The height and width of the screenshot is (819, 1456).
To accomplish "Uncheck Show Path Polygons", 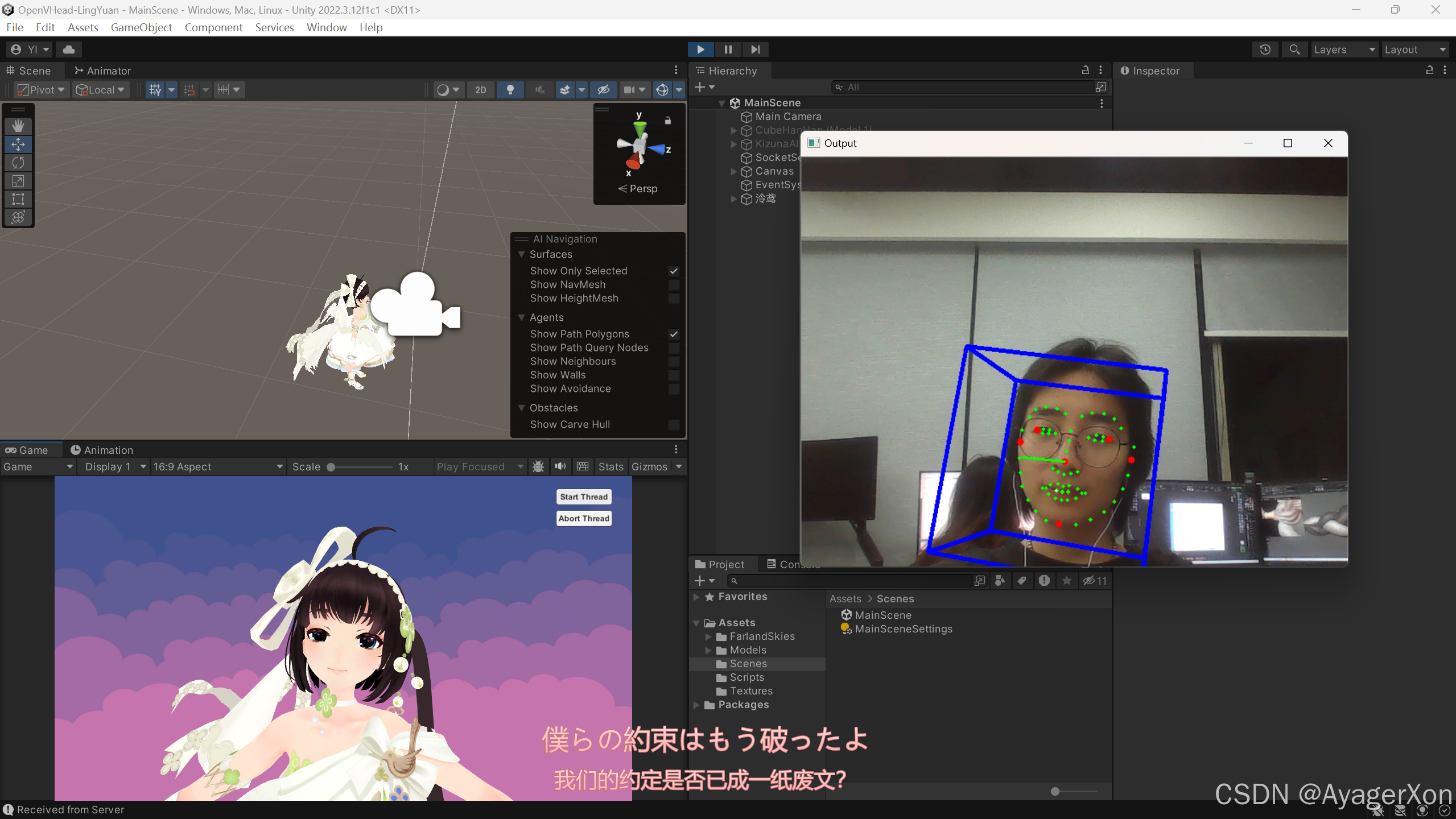I will 674,334.
